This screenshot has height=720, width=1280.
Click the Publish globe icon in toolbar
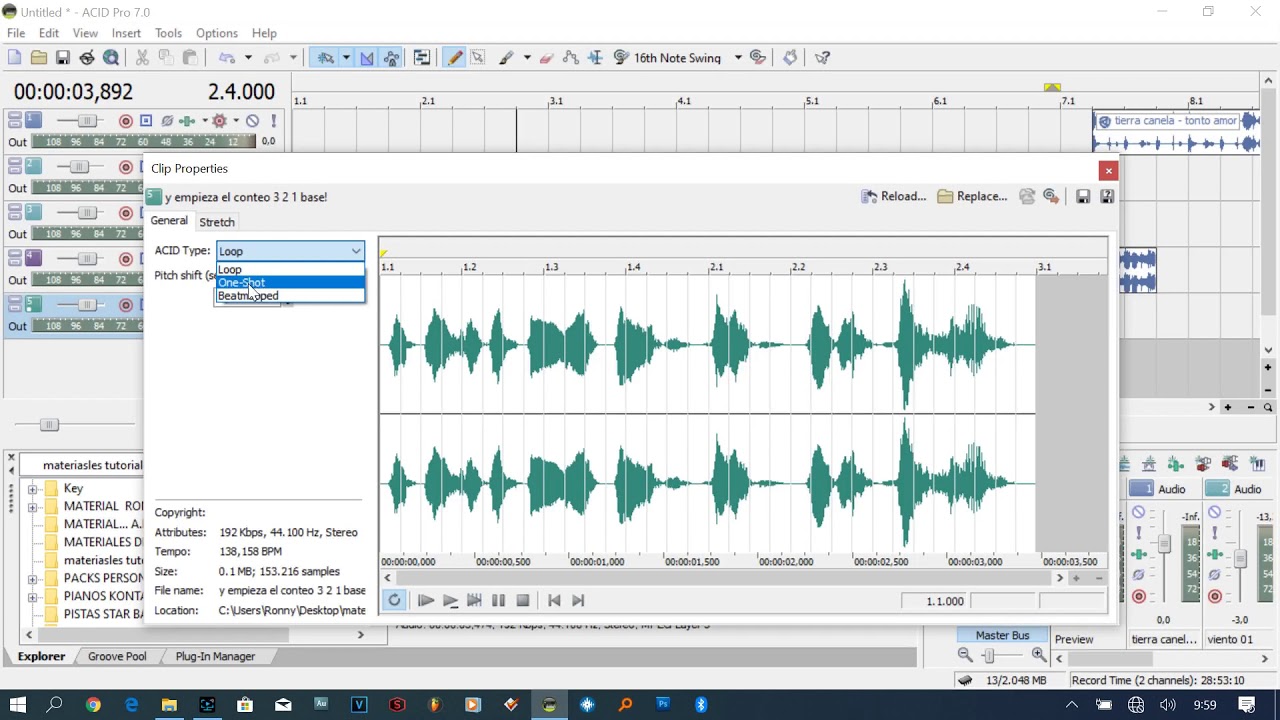[111, 58]
